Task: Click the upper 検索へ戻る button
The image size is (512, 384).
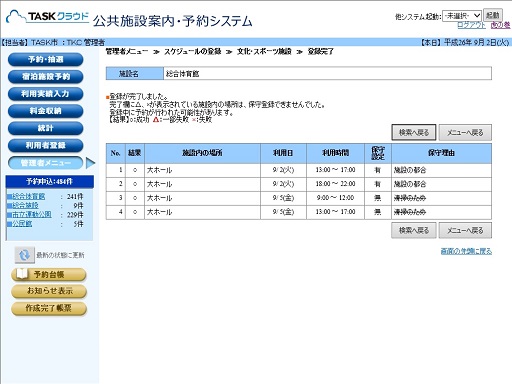Action: 414,132
